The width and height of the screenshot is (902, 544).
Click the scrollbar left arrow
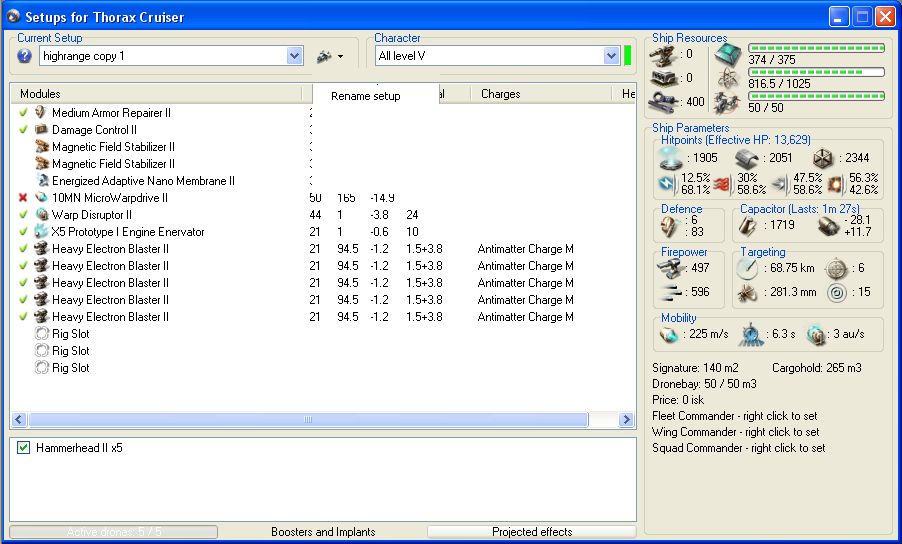[x=18, y=419]
